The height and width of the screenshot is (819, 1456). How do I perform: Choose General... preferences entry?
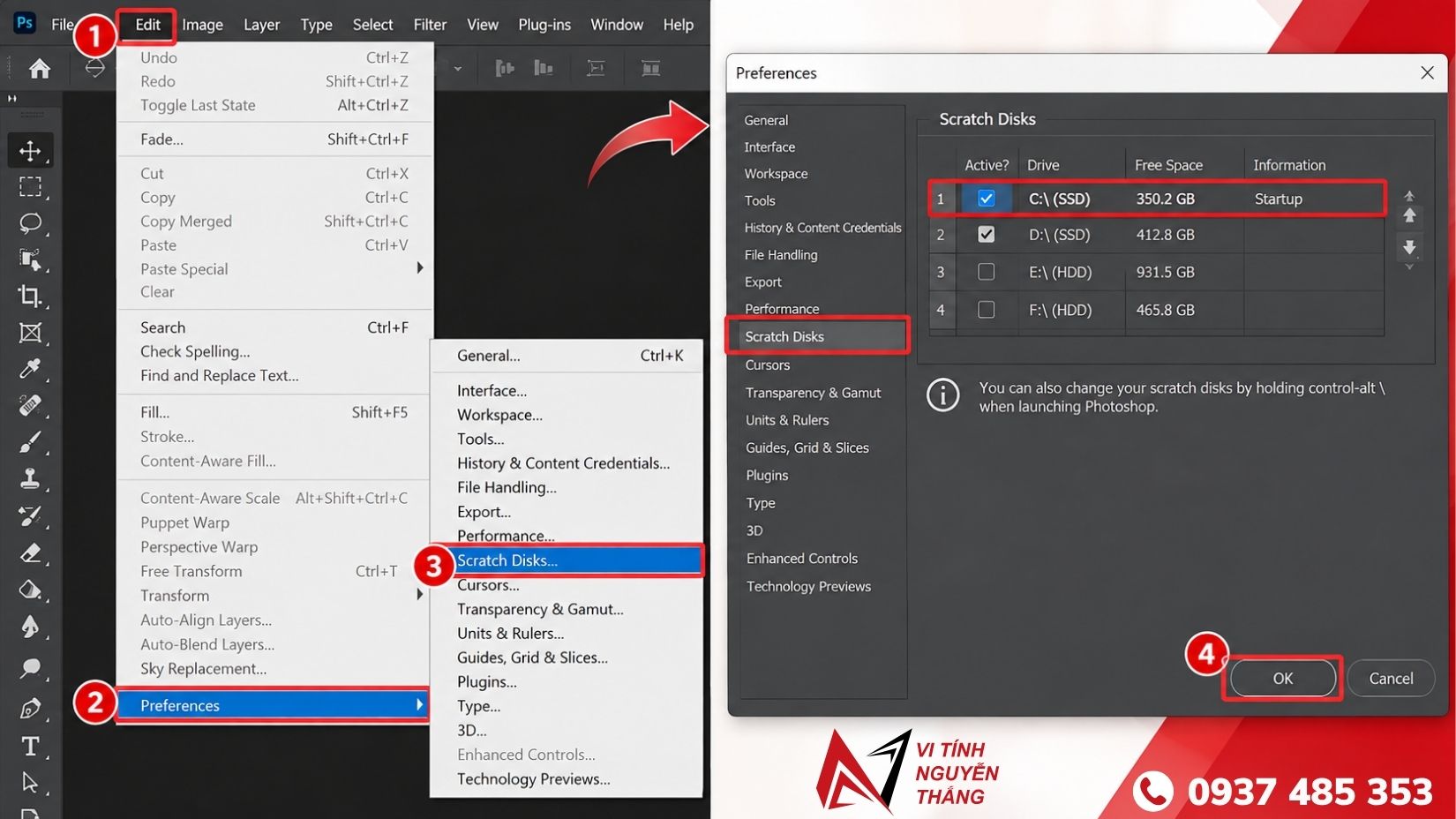(x=567, y=356)
